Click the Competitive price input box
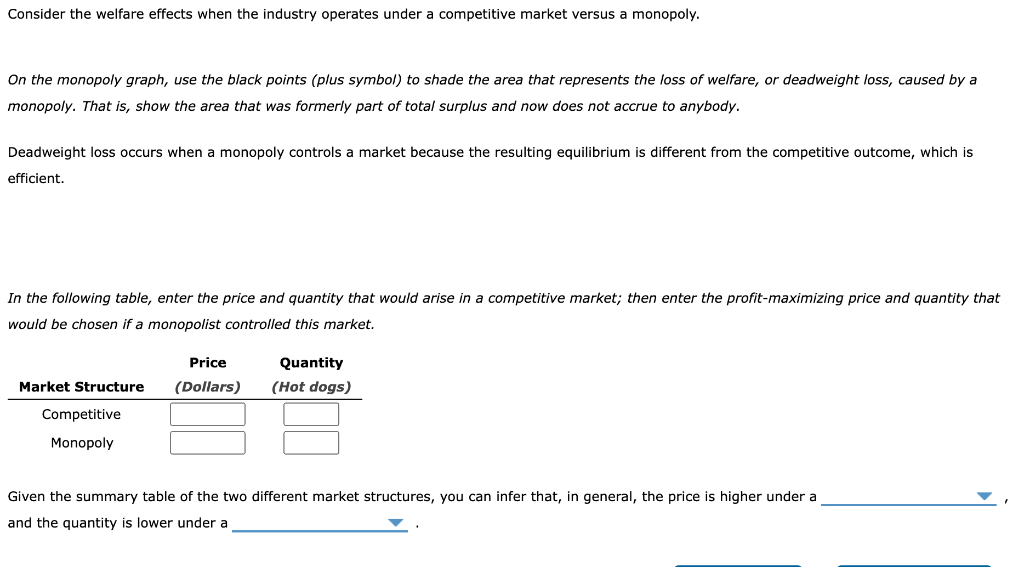Screen dimensions: 1024x567 point(208,414)
